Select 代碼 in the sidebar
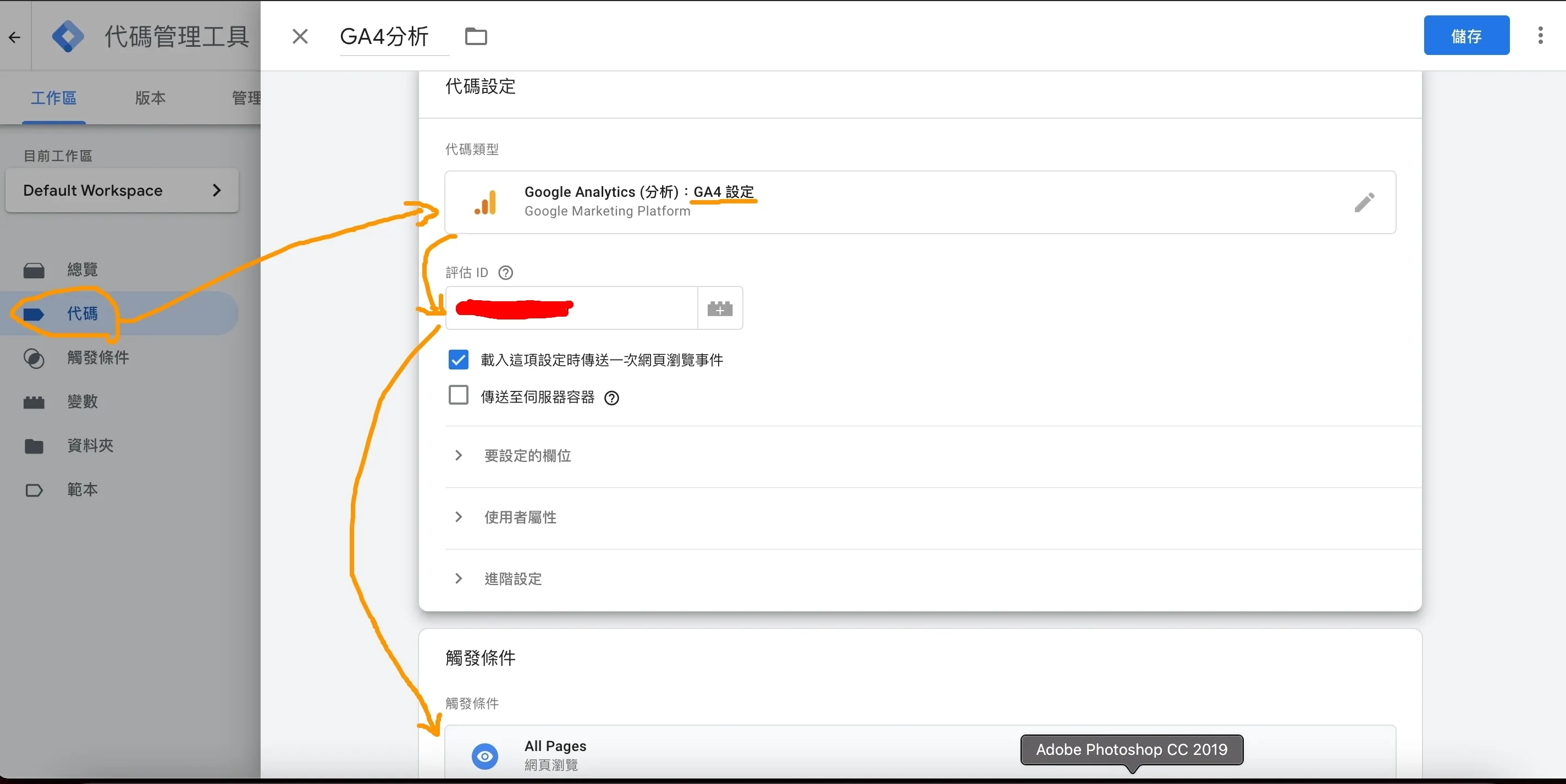The height and width of the screenshot is (784, 1566). (119, 313)
